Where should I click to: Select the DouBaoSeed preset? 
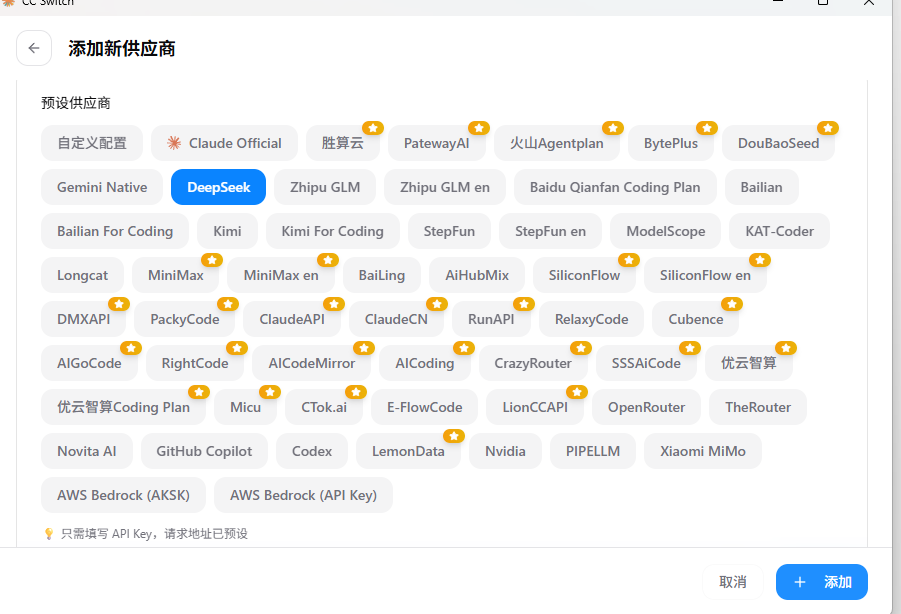pyautogui.click(x=779, y=143)
